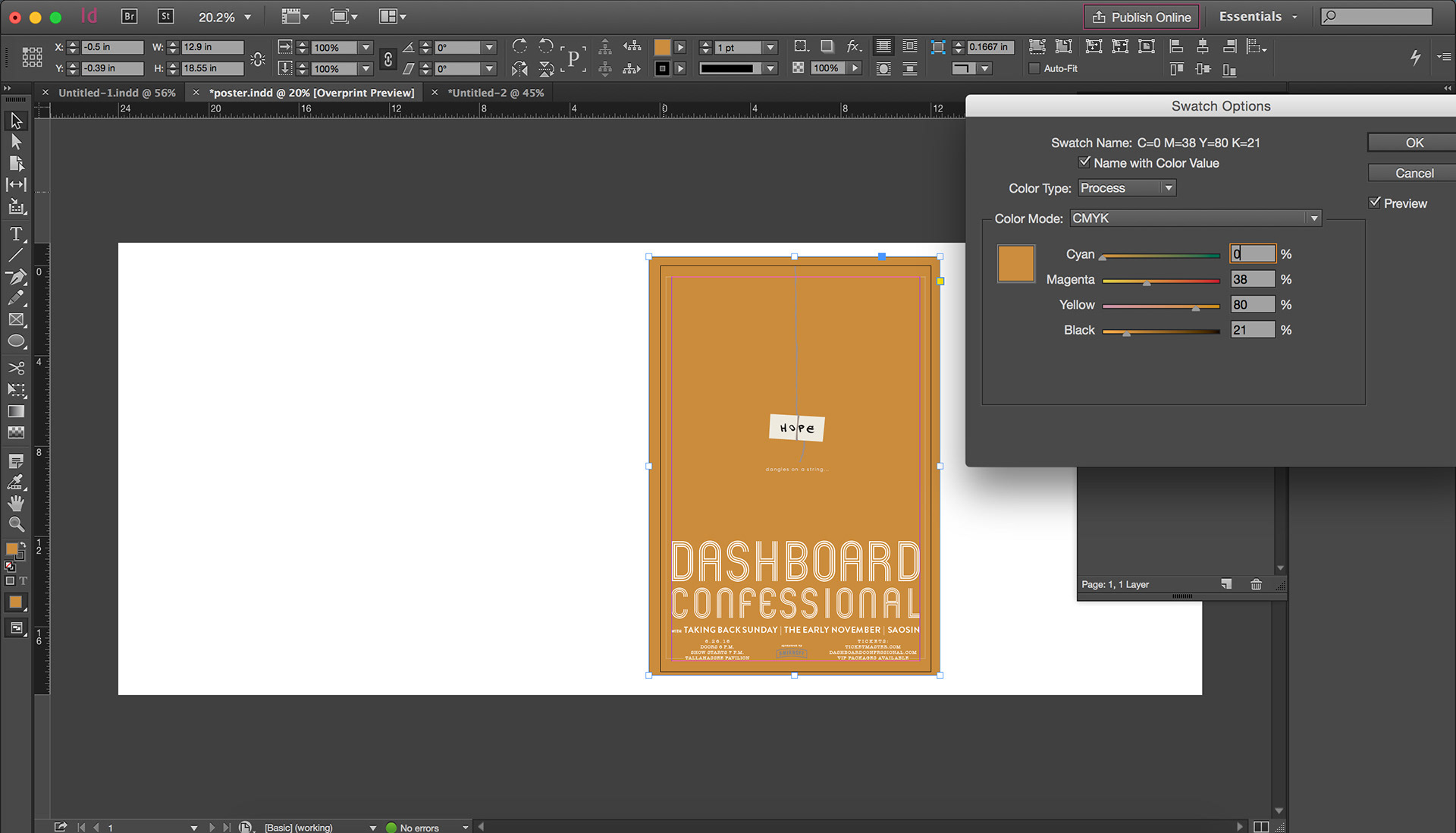Image resolution: width=1456 pixels, height=833 pixels.
Task: Open the stroke style dropdown
Action: tap(770, 68)
